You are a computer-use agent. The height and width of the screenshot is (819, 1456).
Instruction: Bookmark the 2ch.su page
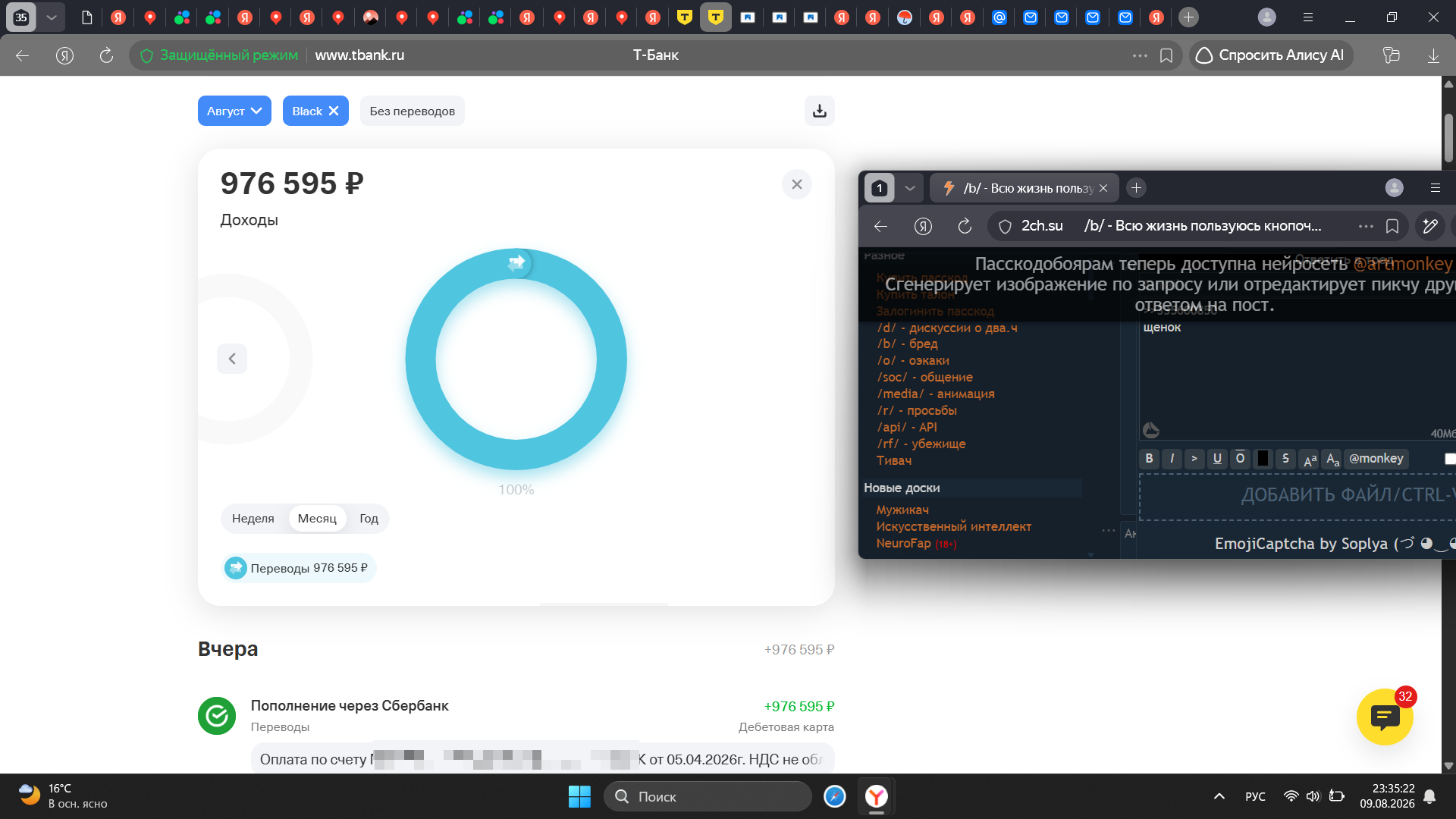pyautogui.click(x=1392, y=226)
